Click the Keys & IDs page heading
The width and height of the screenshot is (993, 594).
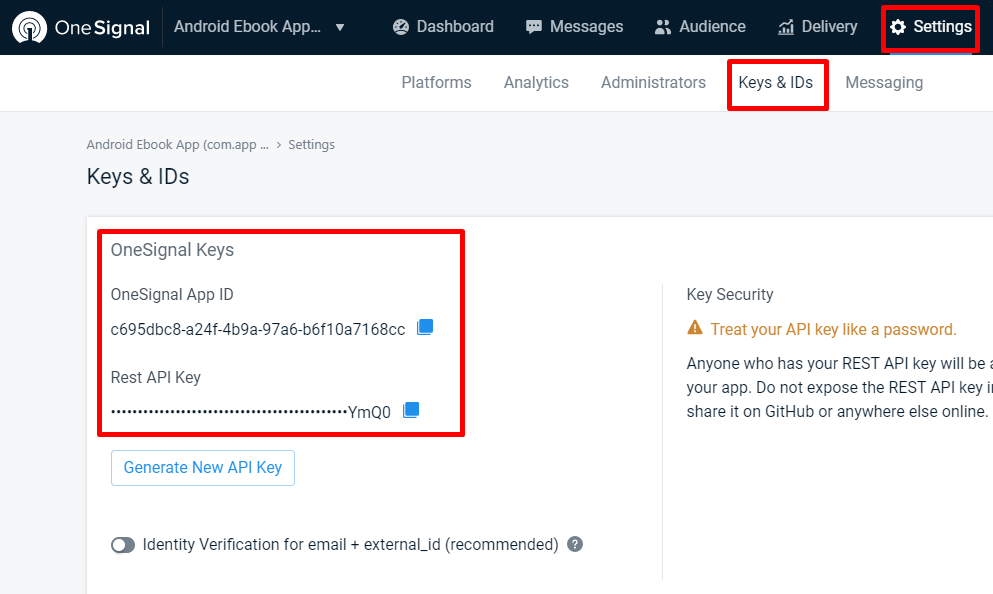pos(138,177)
